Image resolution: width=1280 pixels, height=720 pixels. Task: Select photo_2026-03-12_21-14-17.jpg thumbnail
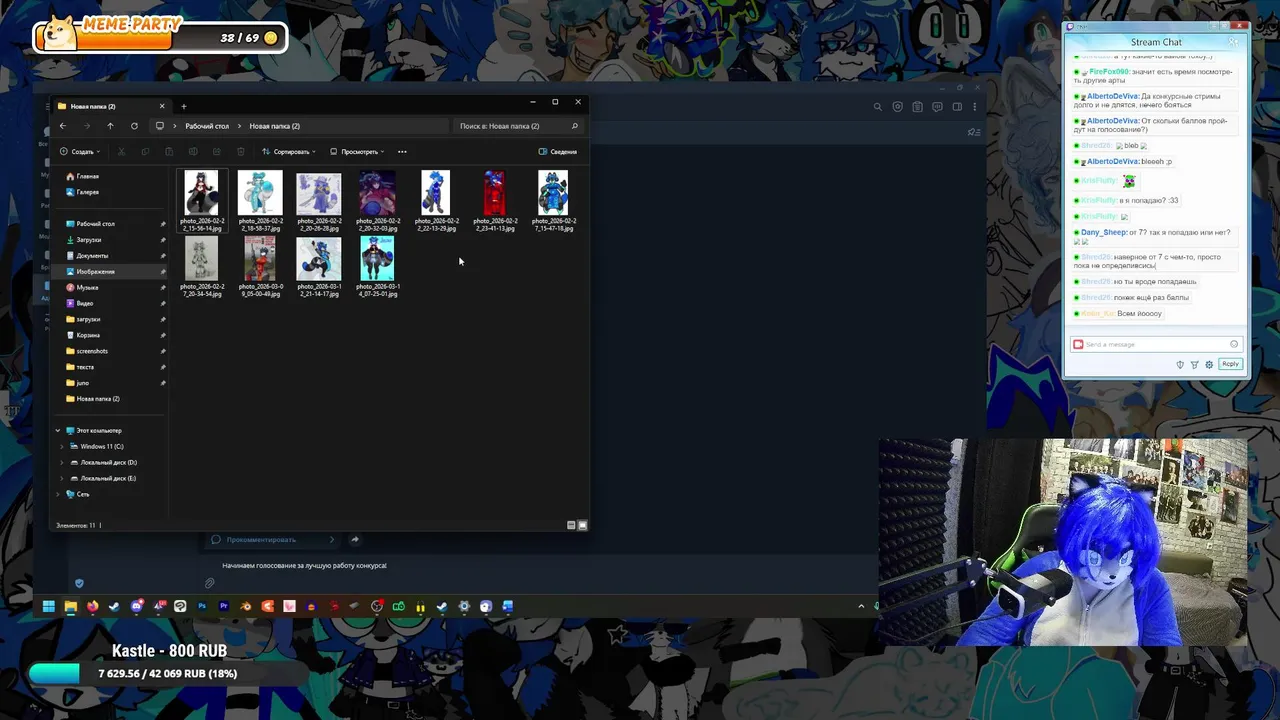(319, 258)
